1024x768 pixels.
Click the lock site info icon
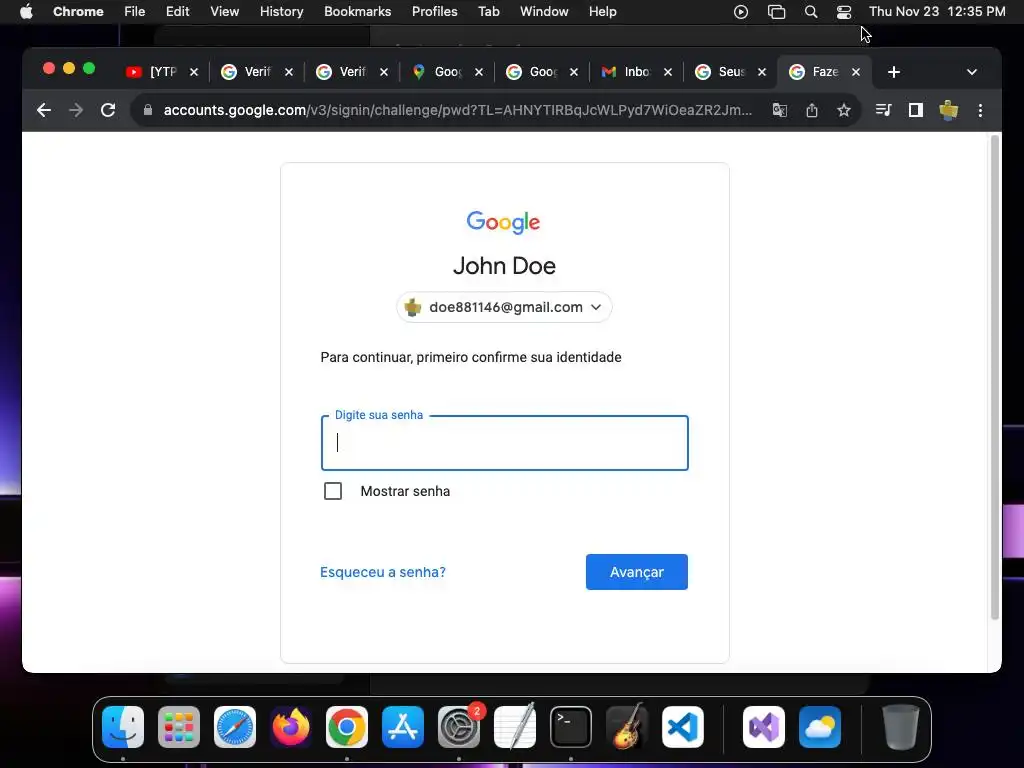point(148,110)
